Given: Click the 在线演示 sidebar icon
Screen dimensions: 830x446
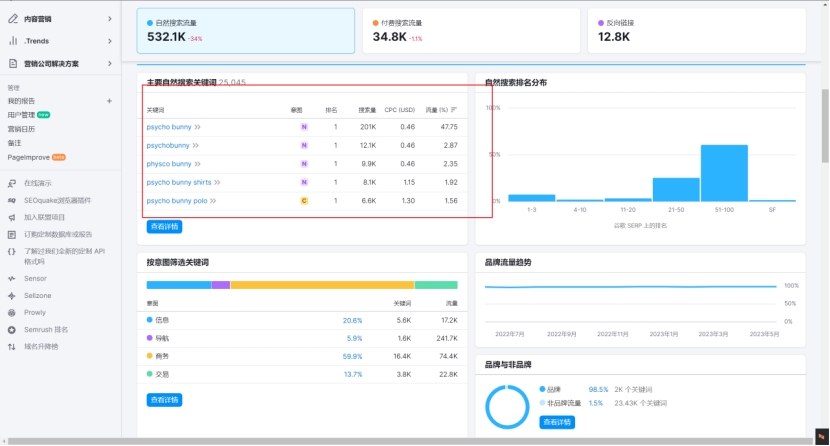Looking at the screenshot, I should pos(12,183).
